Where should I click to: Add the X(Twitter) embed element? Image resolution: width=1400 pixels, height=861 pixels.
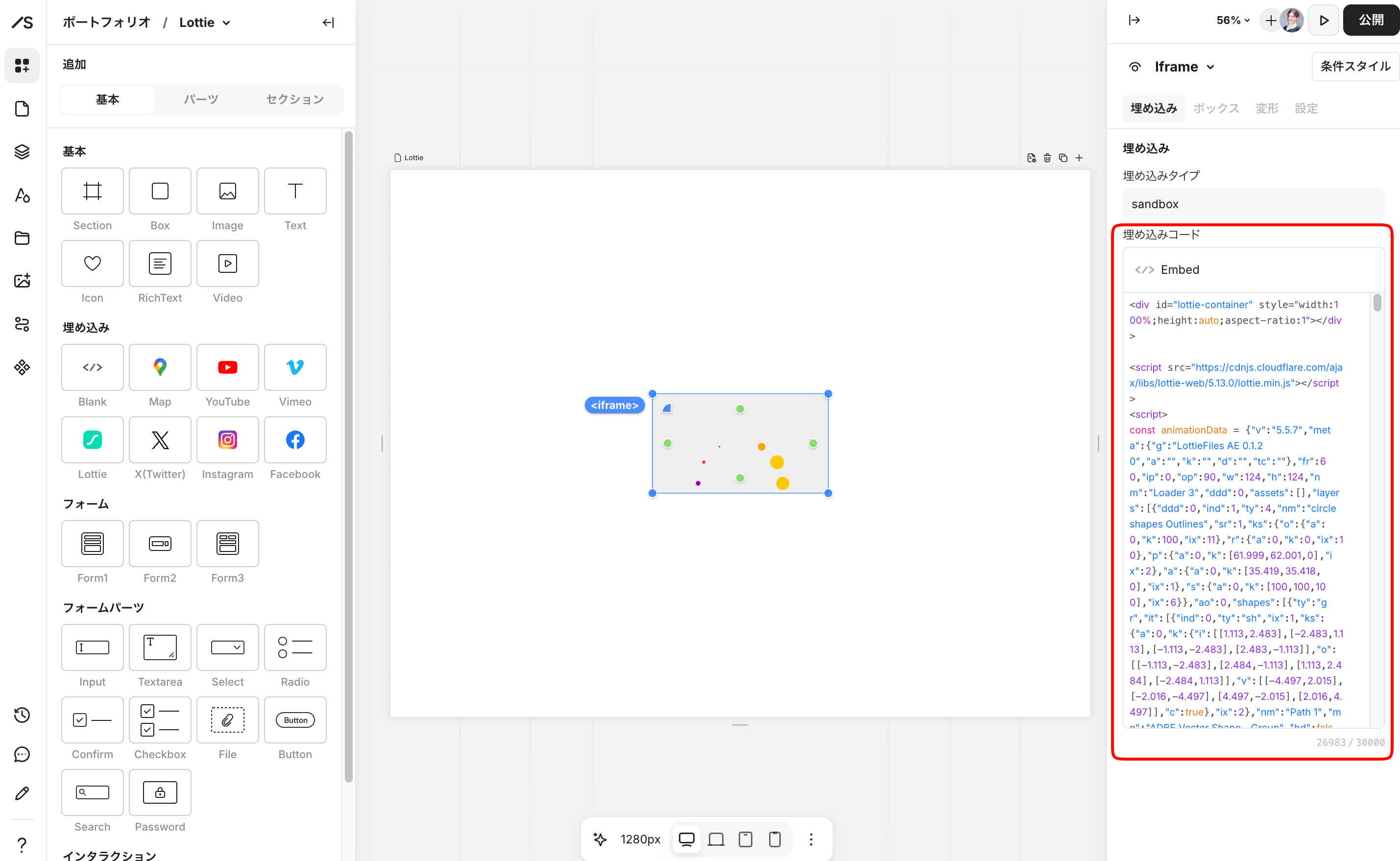[x=160, y=440]
